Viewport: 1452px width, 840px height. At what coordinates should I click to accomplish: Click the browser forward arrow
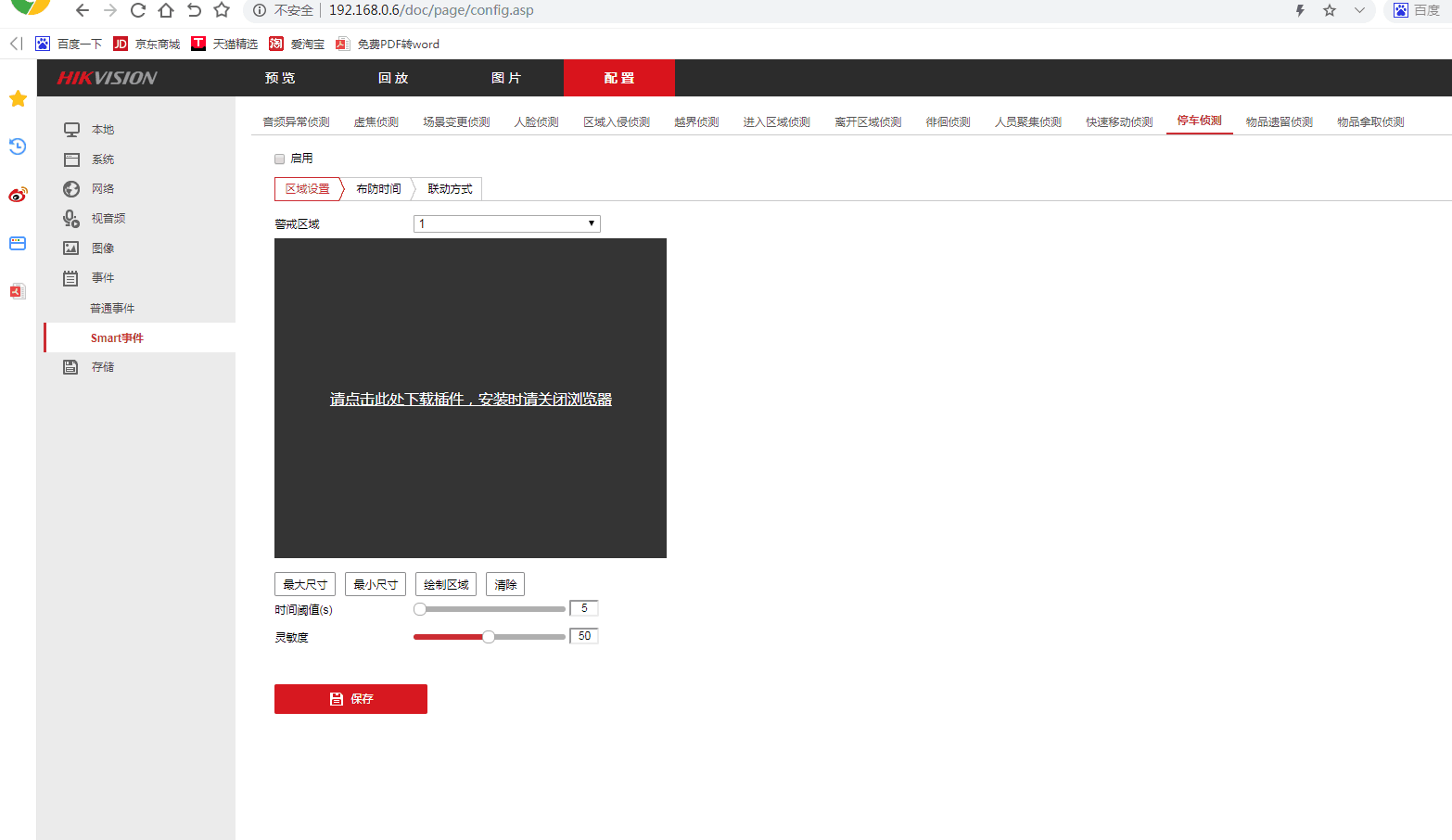[110, 10]
